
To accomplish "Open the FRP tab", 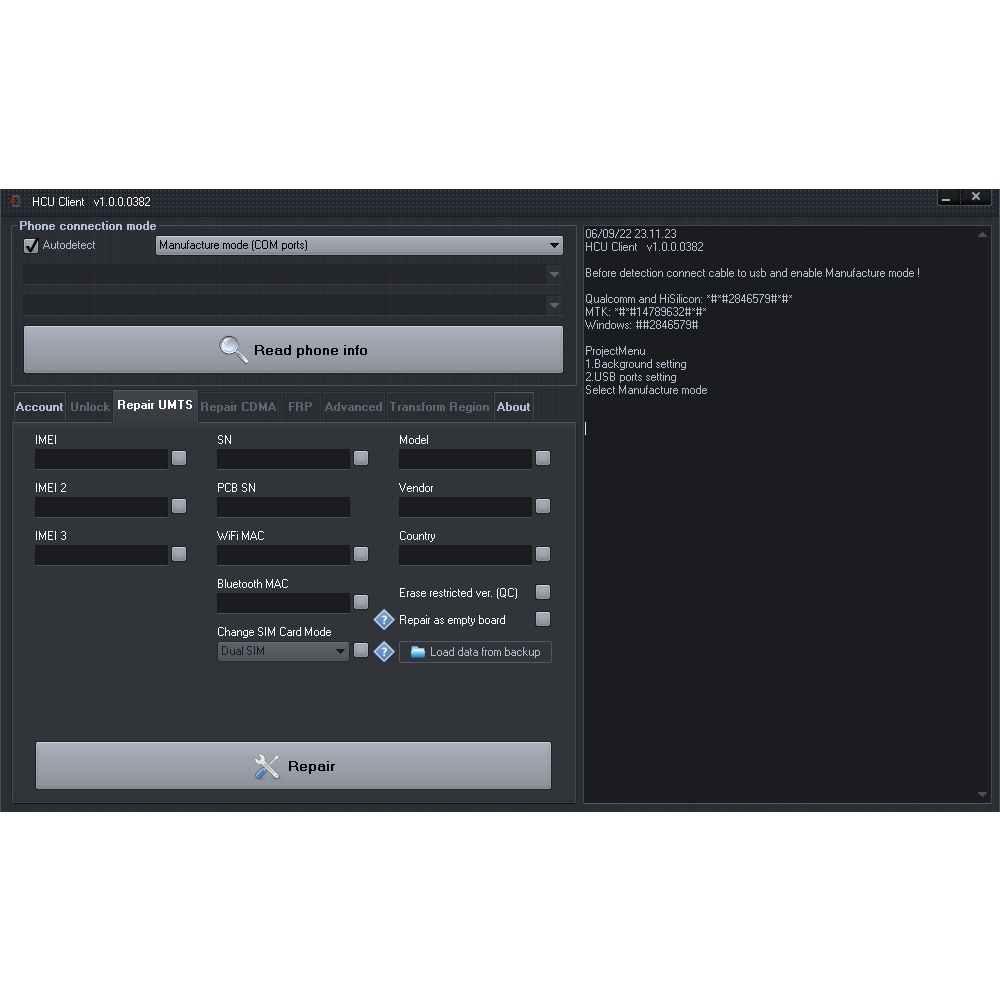I will [x=300, y=407].
